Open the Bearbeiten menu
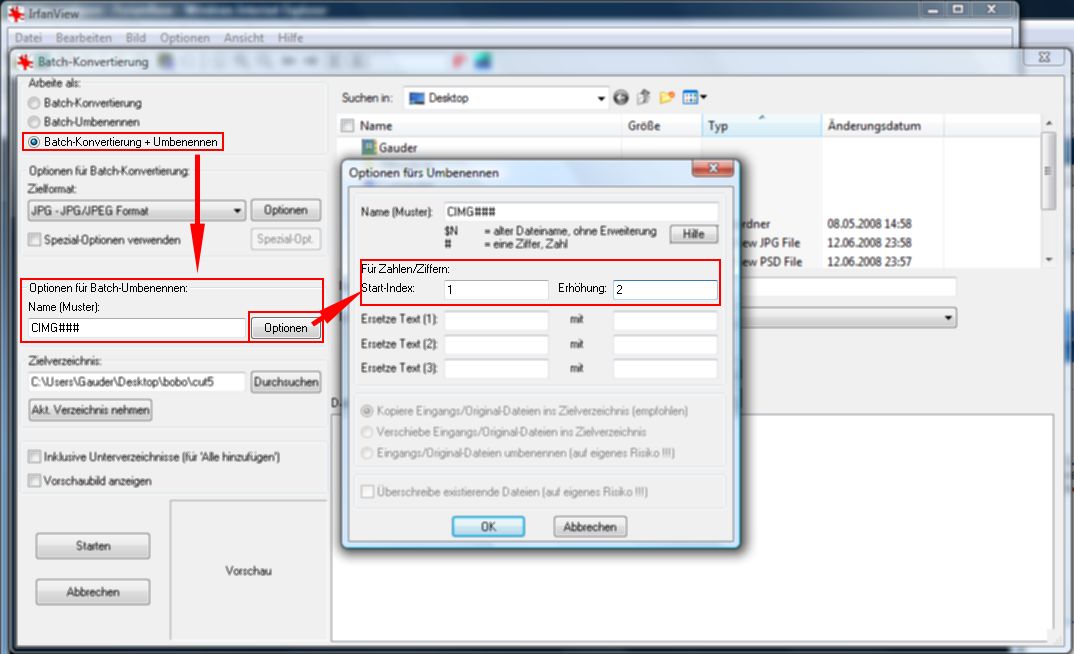Image resolution: width=1074 pixels, height=654 pixels. [84, 38]
